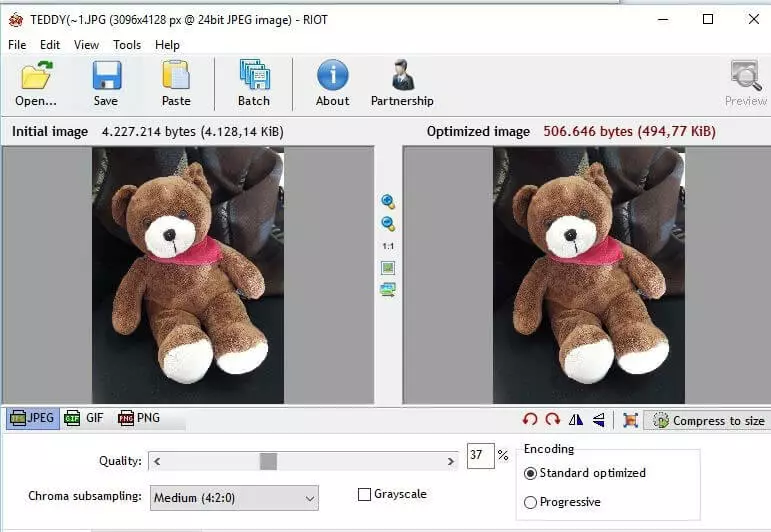Open the Edit menu

[50, 45]
